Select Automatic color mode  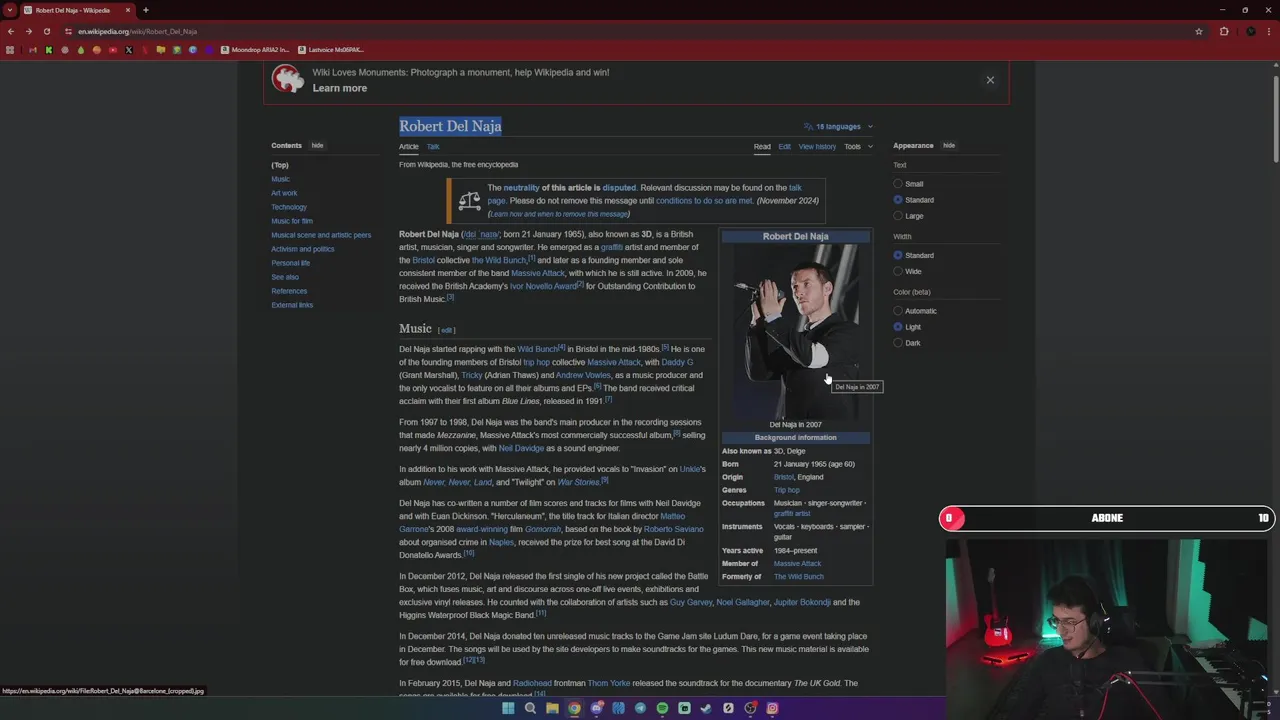pyautogui.click(x=898, y=311)
